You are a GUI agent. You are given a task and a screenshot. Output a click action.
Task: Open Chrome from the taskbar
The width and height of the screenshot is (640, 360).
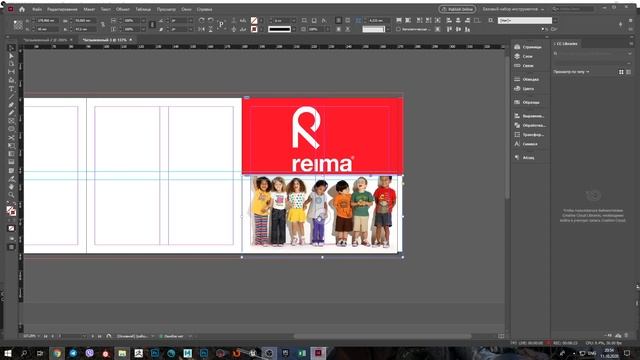pyautogui.click(x=57, y=353)
